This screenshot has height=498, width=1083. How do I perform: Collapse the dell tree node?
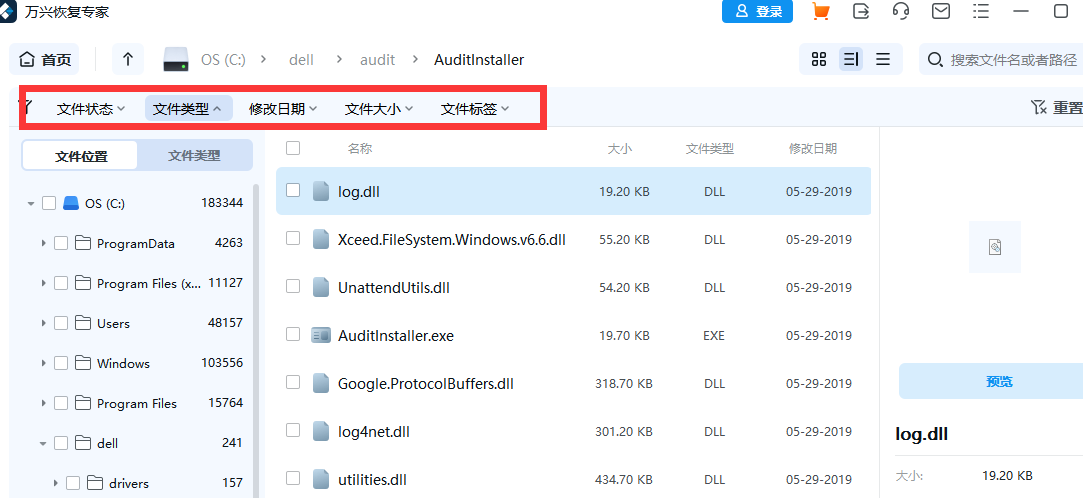(x=43, y=443)
